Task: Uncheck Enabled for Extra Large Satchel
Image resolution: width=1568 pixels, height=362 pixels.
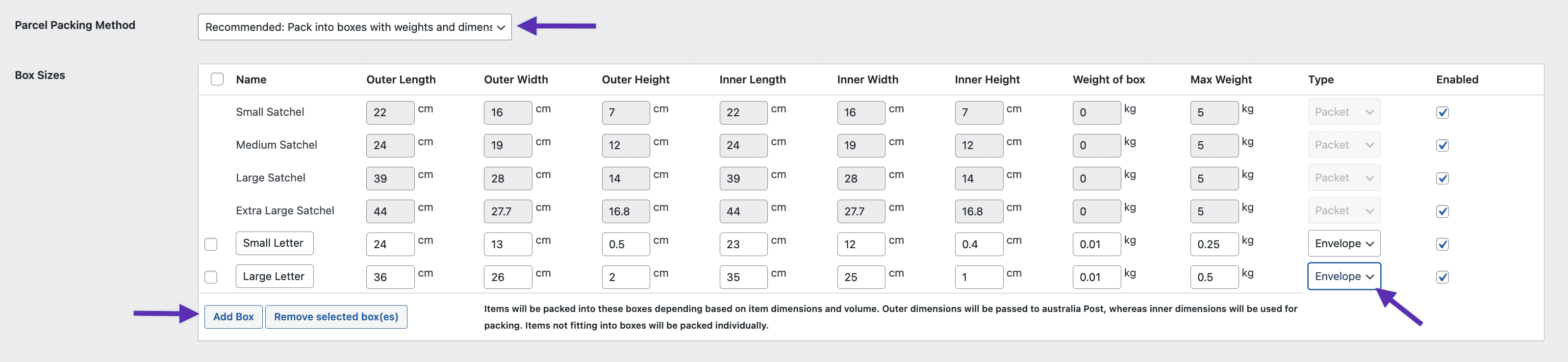Action: tap(1442, 211)
